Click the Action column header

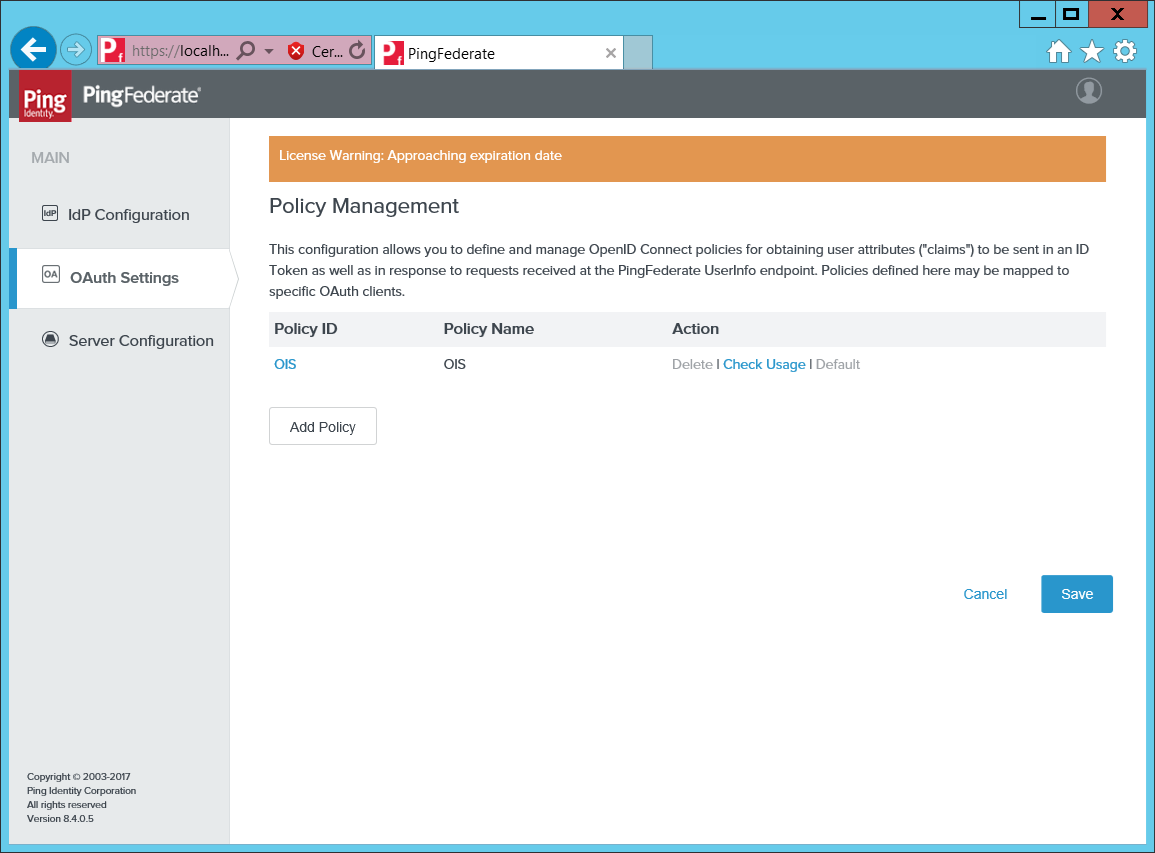click(695, 329)
